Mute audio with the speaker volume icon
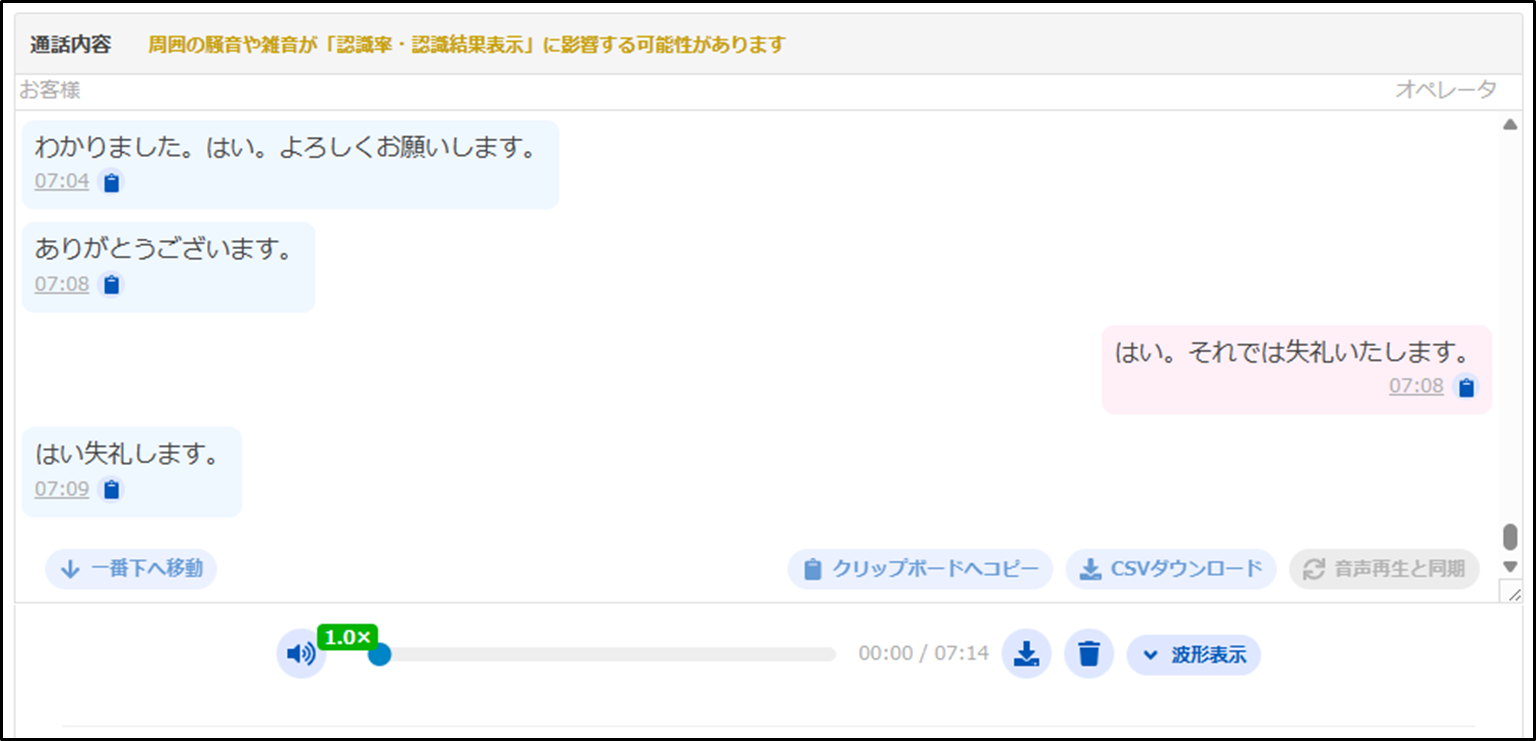Viewport: 1536px width, 741px height. [x=300, y=655]
